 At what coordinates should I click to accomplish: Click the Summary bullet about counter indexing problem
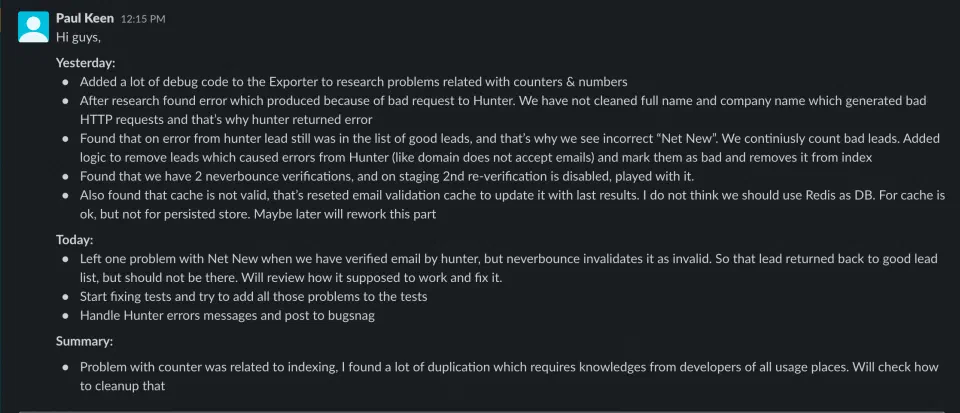[509, 377]
